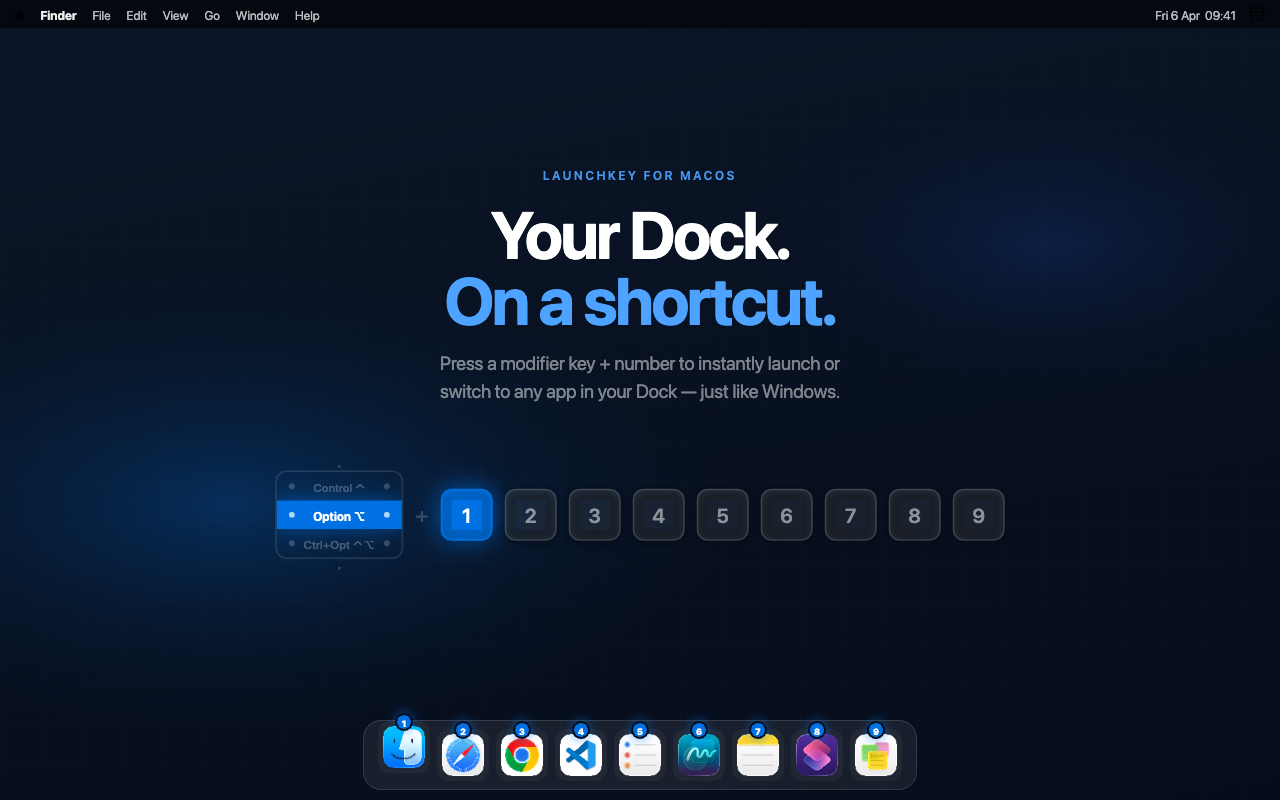Image resolution: width=1280 pixels, height=800 pixels.
Task: Launch the Notes app from the dock
Action: (x=757, y=755)
